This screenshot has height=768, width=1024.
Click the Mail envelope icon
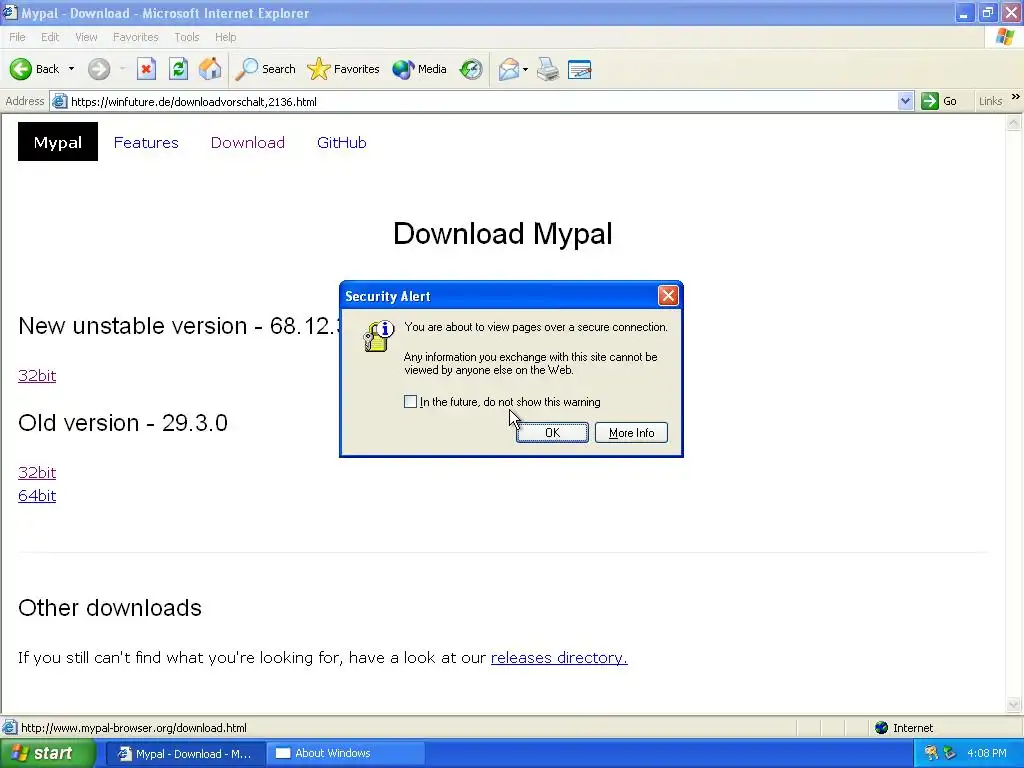[508, 69]
